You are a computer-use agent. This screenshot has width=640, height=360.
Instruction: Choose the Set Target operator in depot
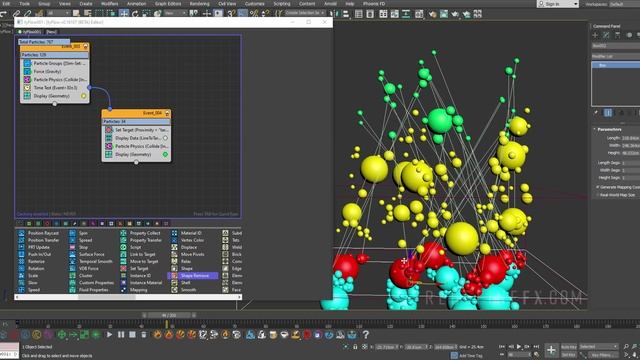134,269
